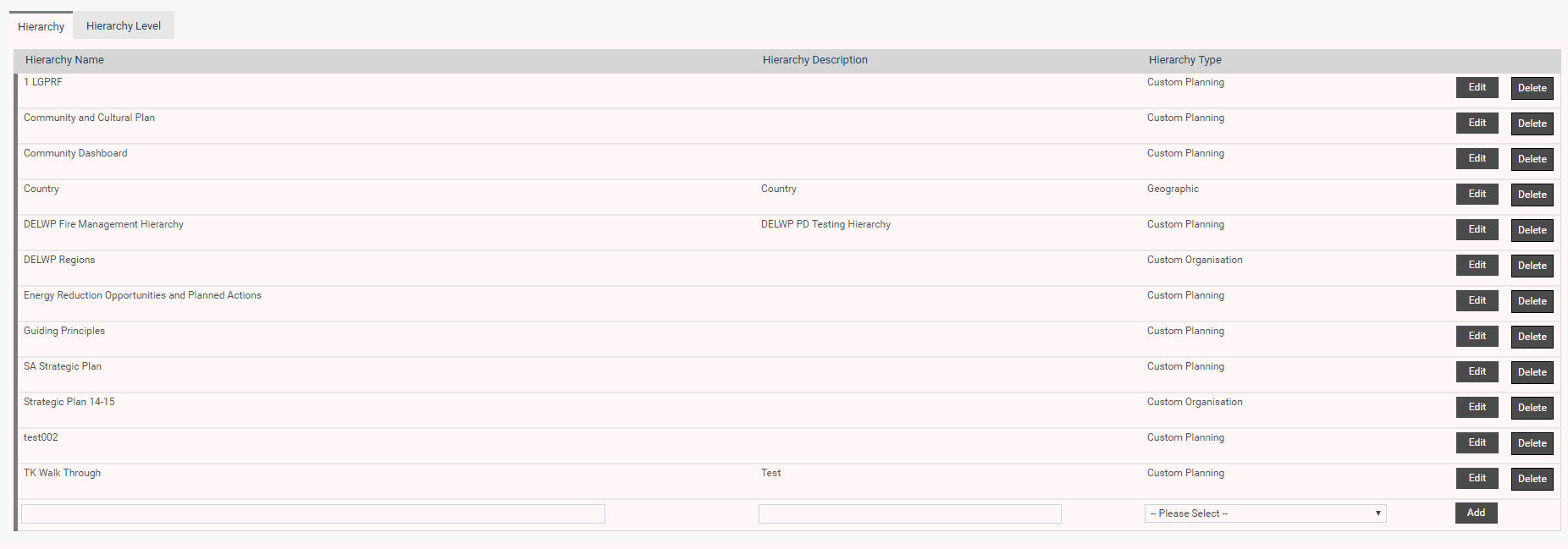Select test002 'Custom Planning' type cell
The width and height of the screenshot is (1568, 549).
1185,437
